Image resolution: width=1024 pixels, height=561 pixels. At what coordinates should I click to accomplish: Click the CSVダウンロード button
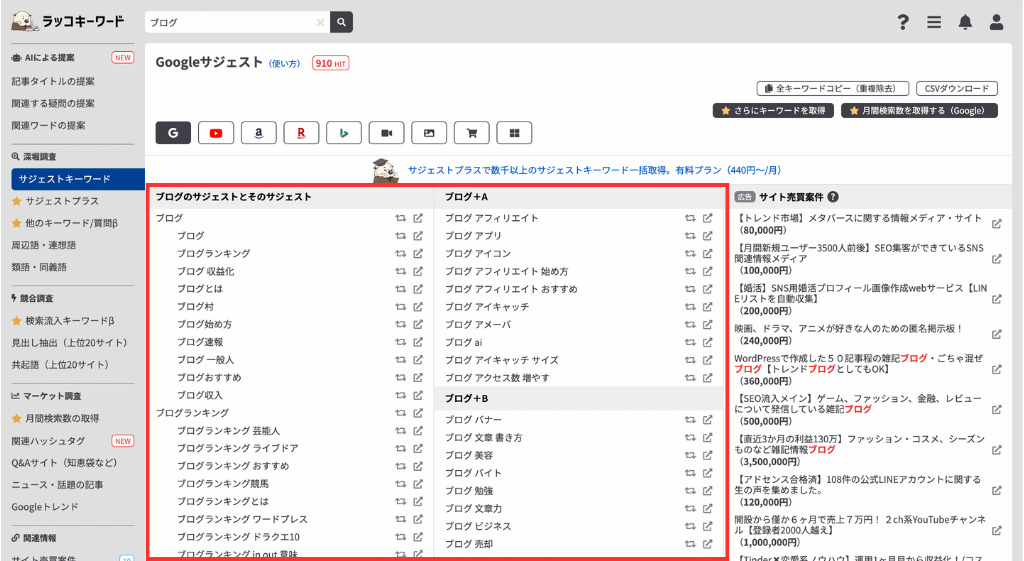pyautogui.click(x=957, y=88)
